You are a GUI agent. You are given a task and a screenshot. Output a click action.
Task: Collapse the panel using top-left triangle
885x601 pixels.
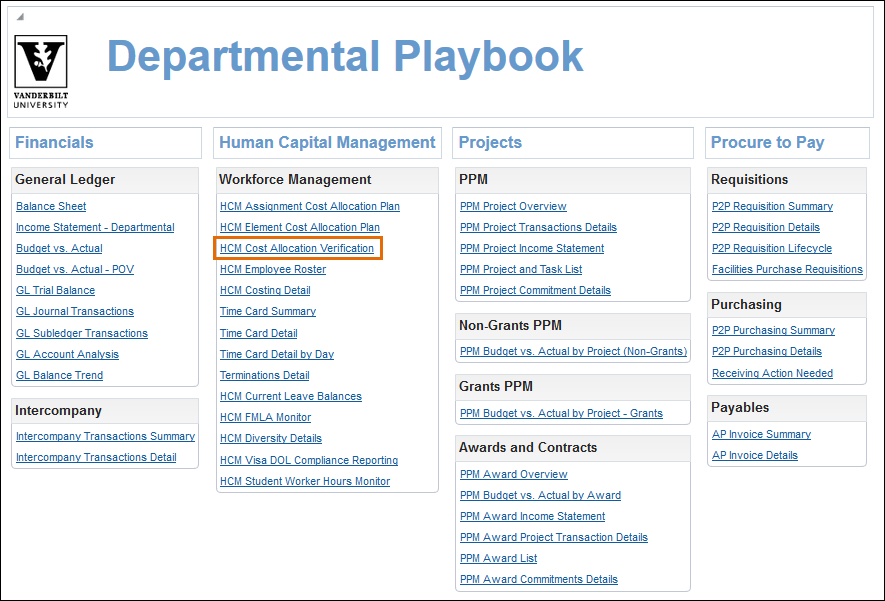20,17
